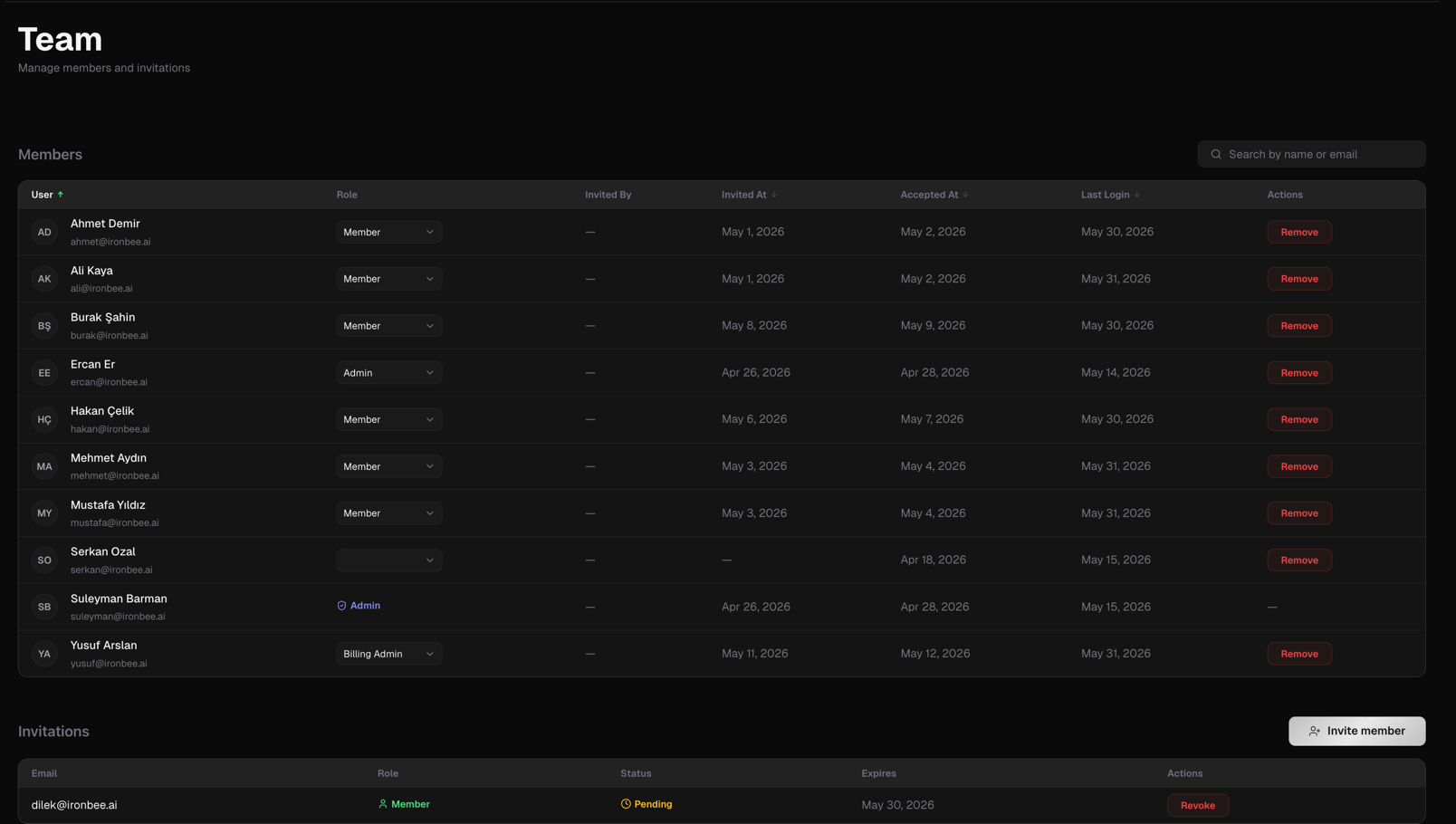This screenshot has width=1456, height=824.
Task: Remove Mehmet Aydın from the team
Action: tap(1299, 466)
